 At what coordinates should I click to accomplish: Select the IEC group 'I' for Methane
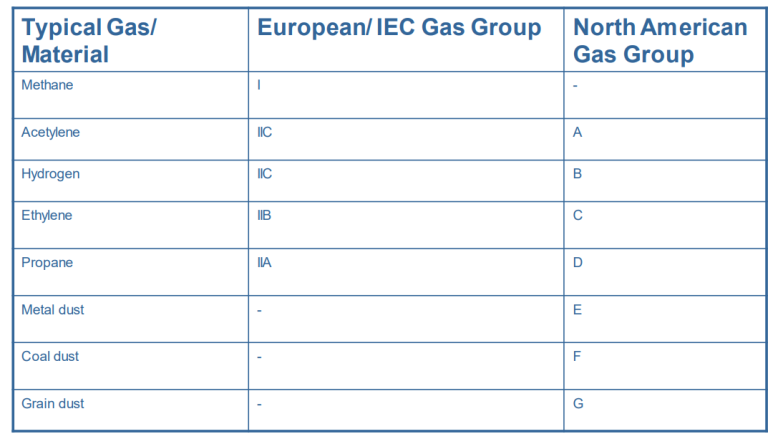click(x=259, y=85)
